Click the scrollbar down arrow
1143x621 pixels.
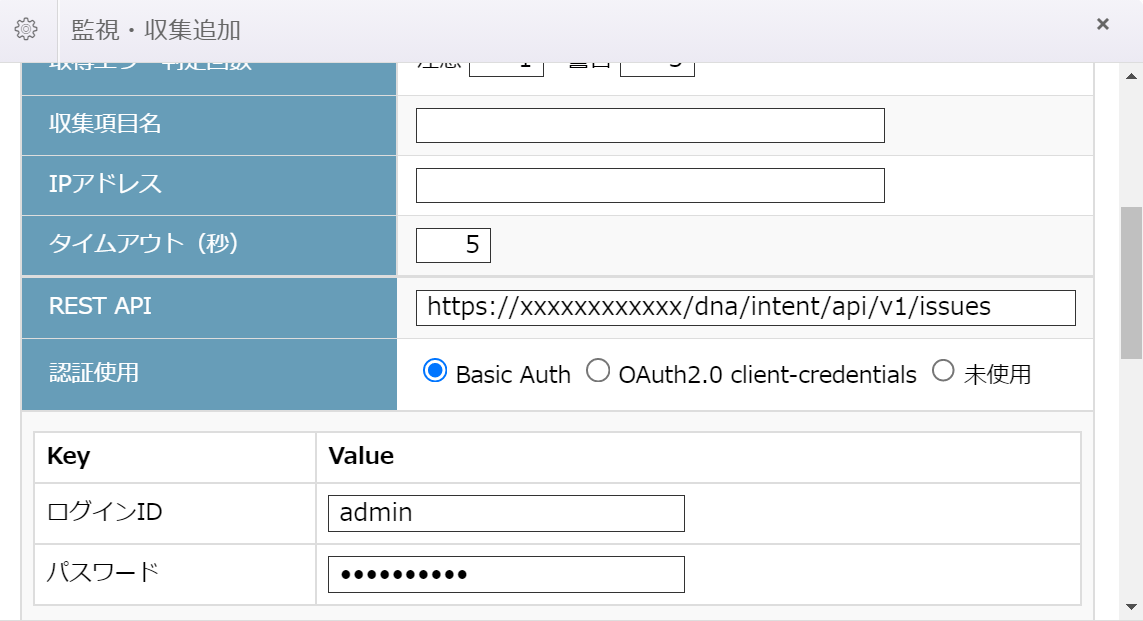tap(1131, 606)
